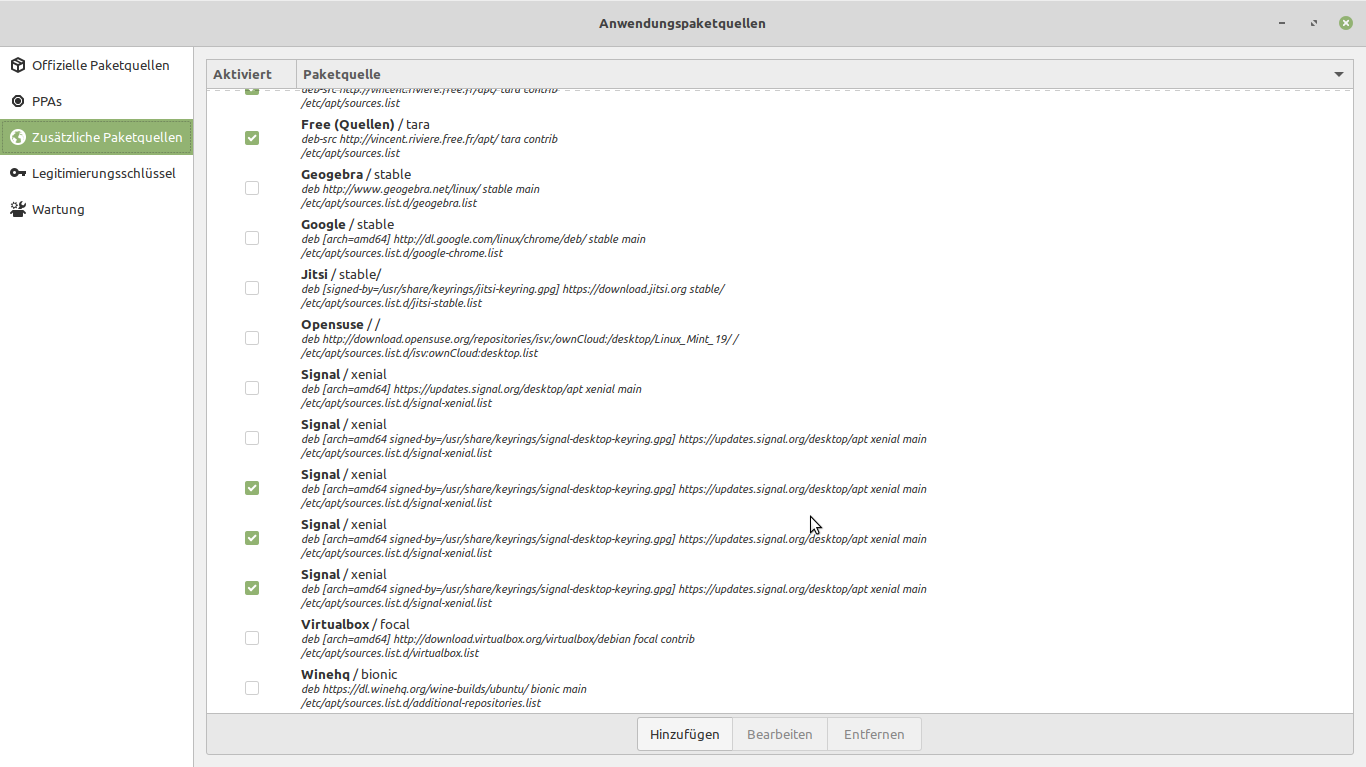
Task: Select the Virtualbox / focal row title
Action: click(x=355, y=624)
